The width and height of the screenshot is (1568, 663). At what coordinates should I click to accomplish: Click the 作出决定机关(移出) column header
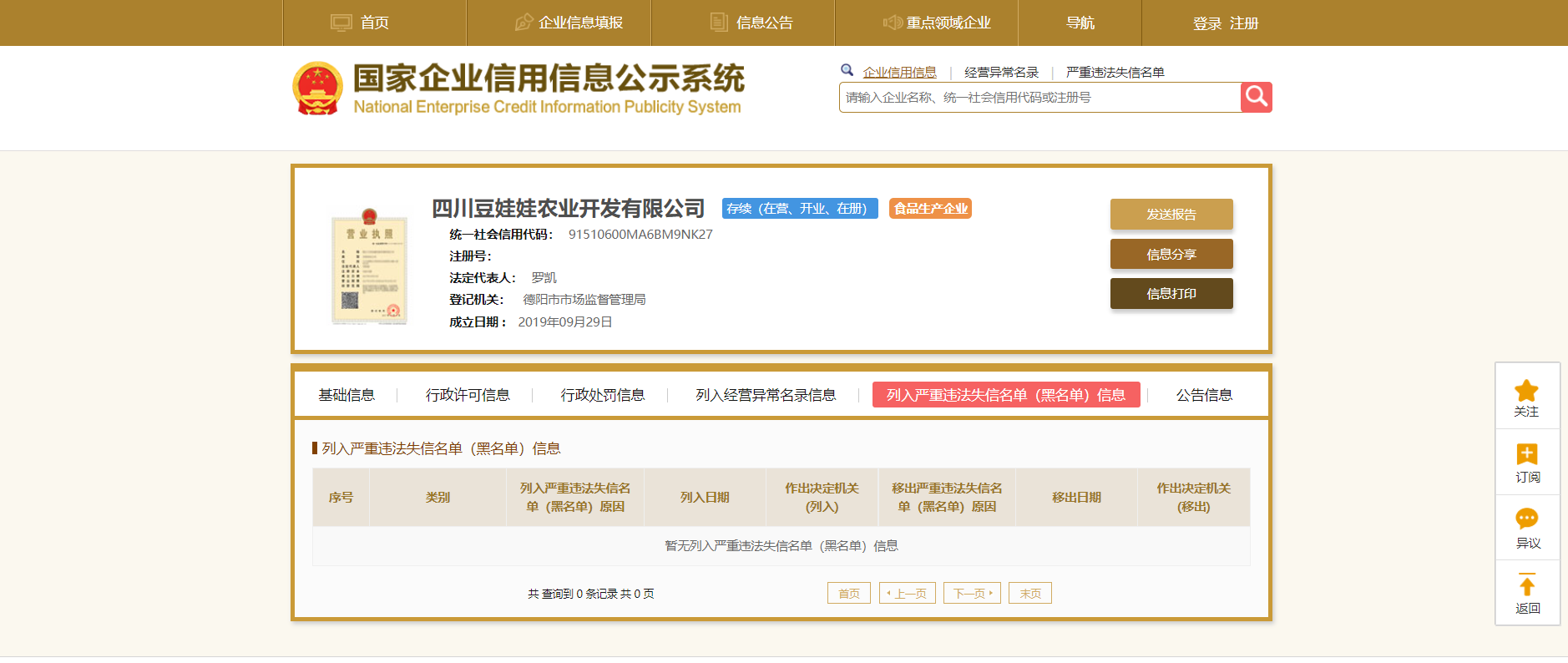point(1193,498)
